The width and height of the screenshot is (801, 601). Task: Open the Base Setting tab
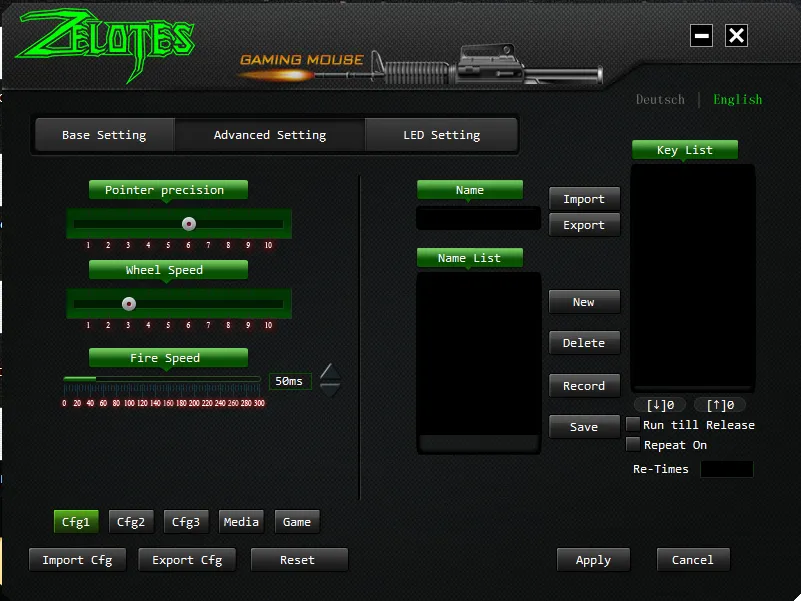104,135
